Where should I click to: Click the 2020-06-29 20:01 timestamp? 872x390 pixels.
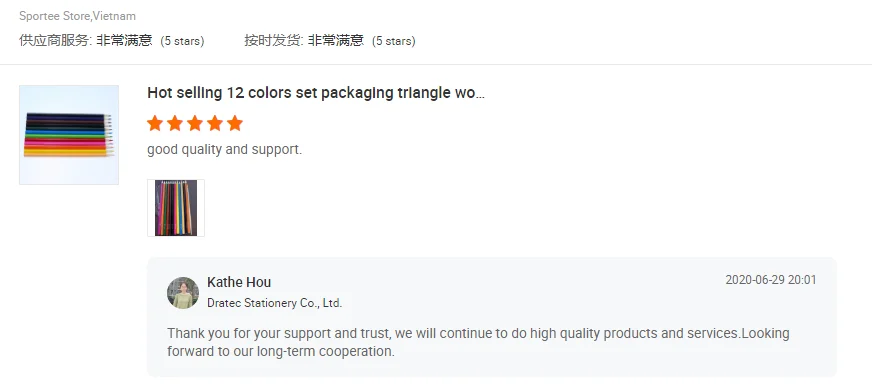(771, 280)
